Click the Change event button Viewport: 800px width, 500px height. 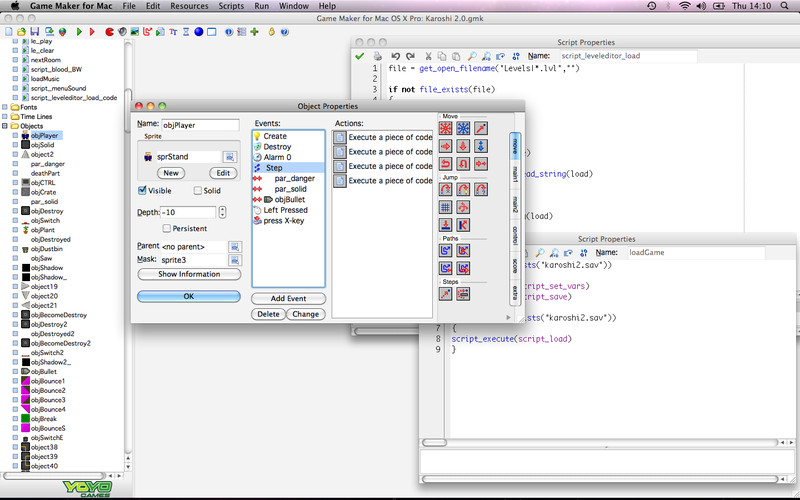point(306,314)
